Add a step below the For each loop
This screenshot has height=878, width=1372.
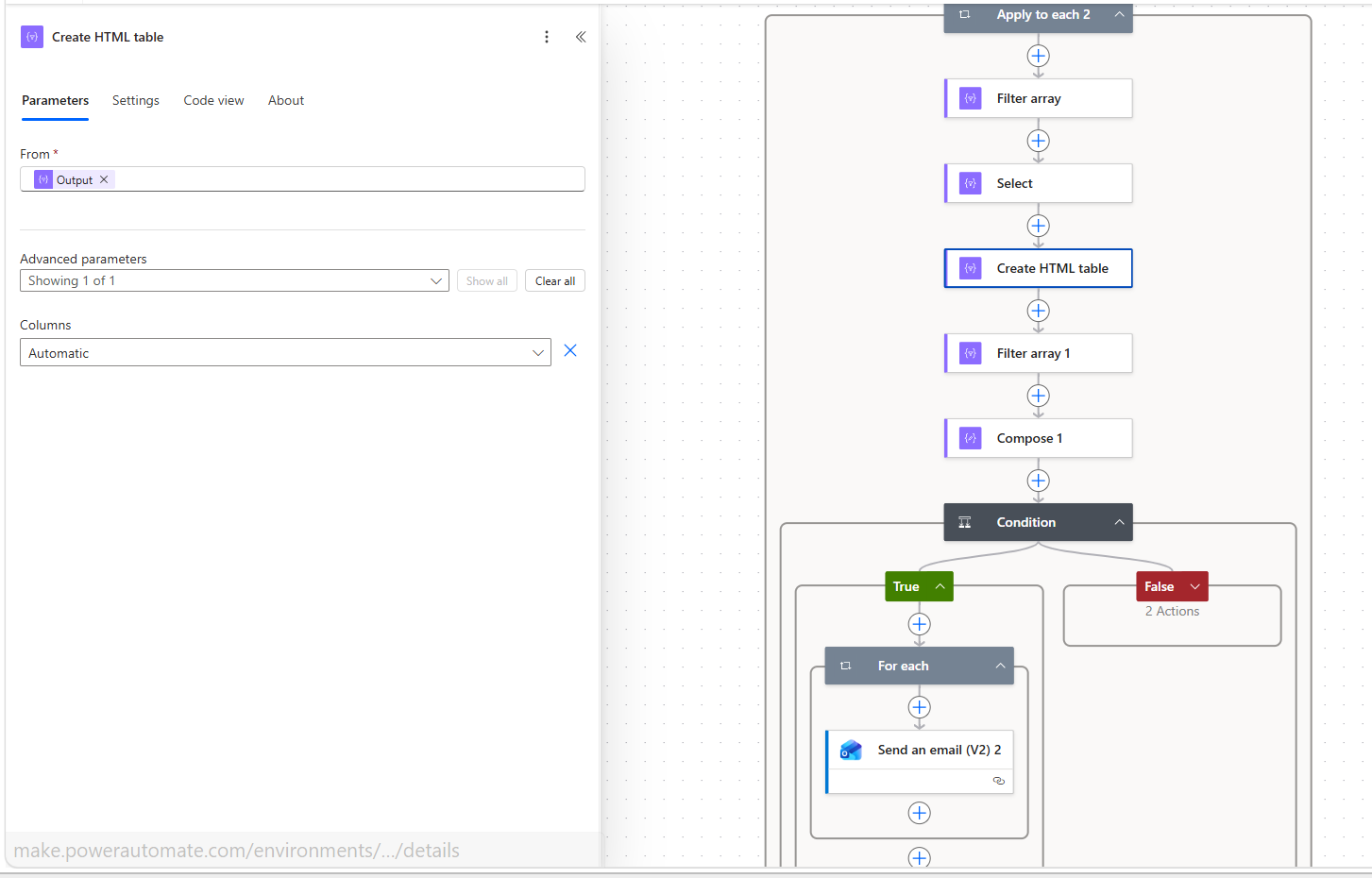point(920,857)
